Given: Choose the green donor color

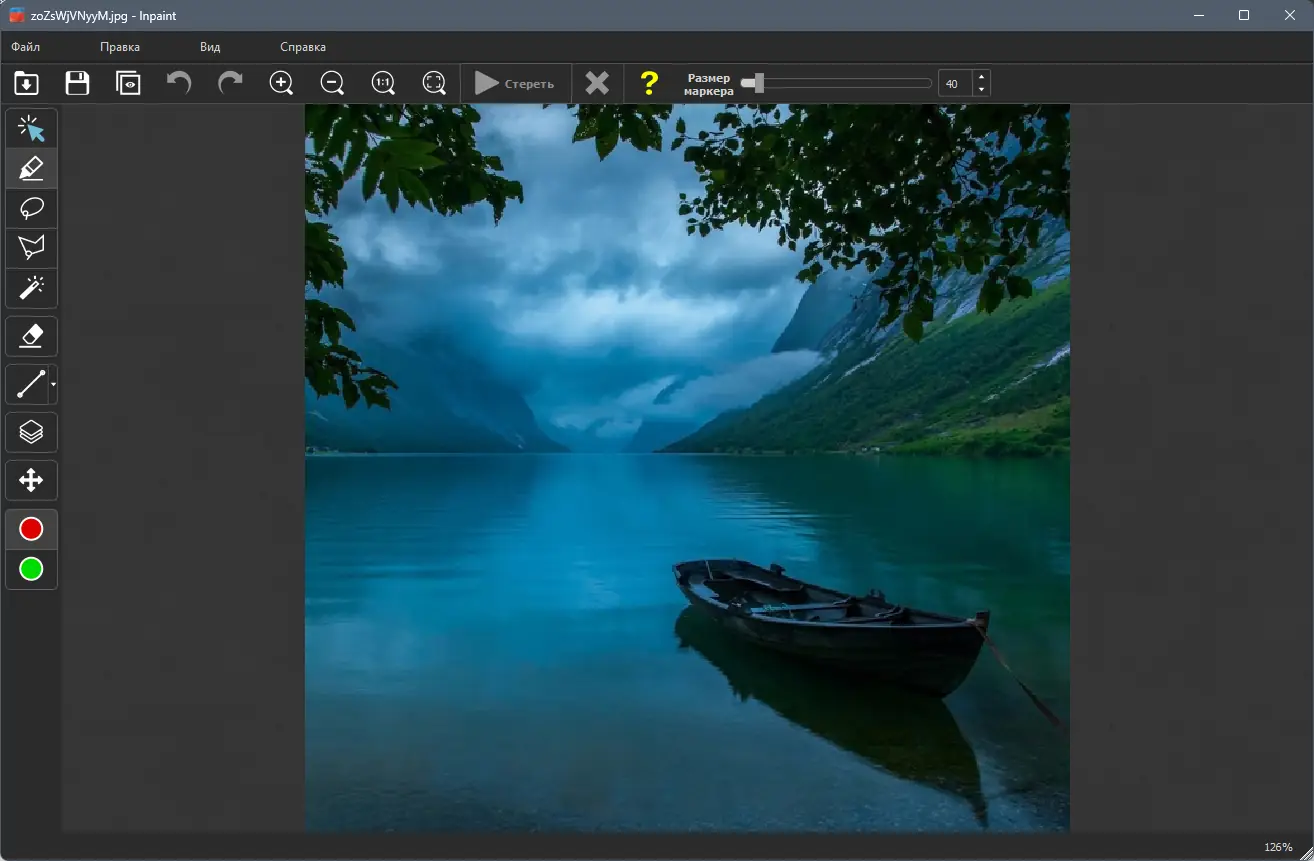Looking at the screenshot, I should tap(31, 569).
